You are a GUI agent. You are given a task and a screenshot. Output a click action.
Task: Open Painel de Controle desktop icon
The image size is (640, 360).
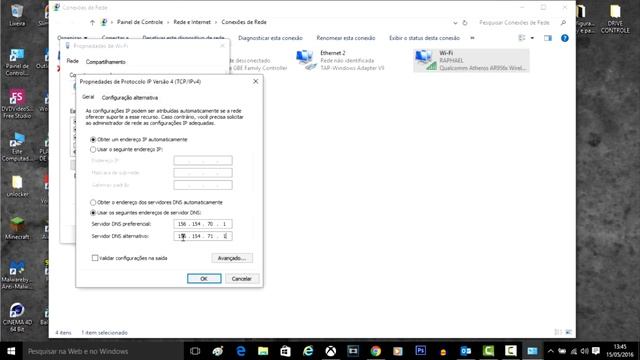pyautogui.click(x=17, y=62)
